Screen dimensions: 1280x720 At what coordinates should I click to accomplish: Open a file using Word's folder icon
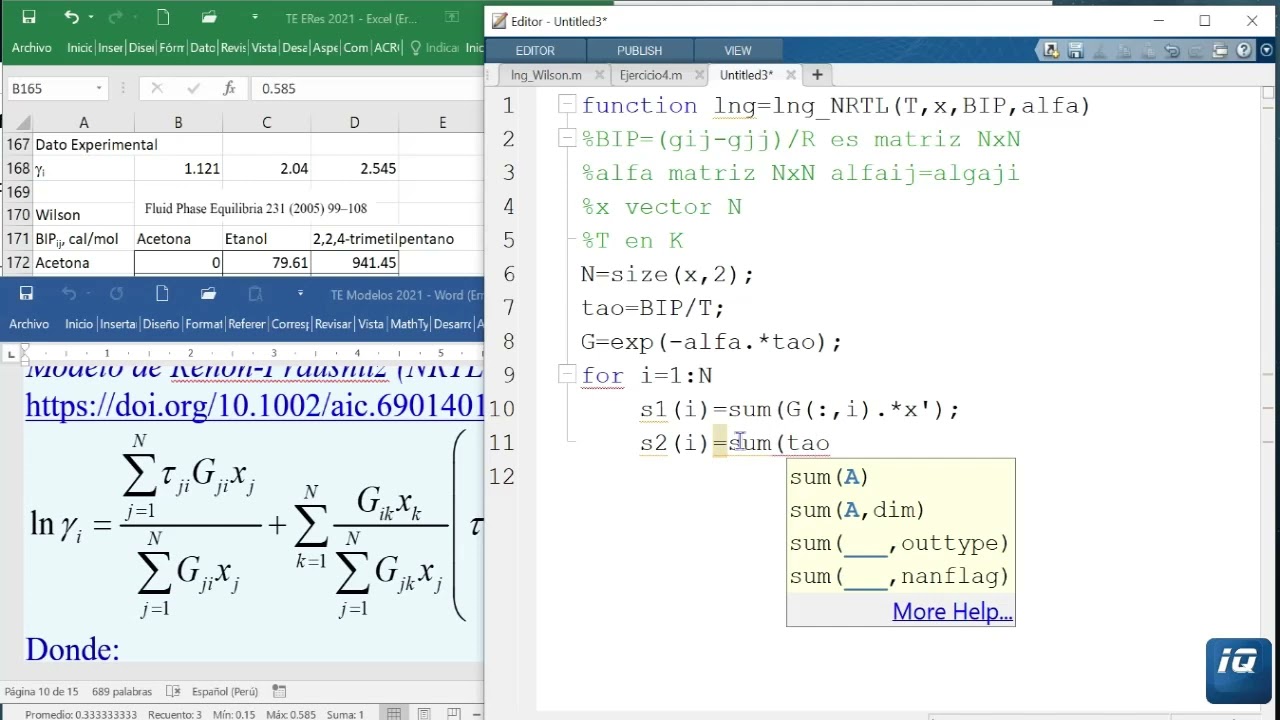click(208, 293)
